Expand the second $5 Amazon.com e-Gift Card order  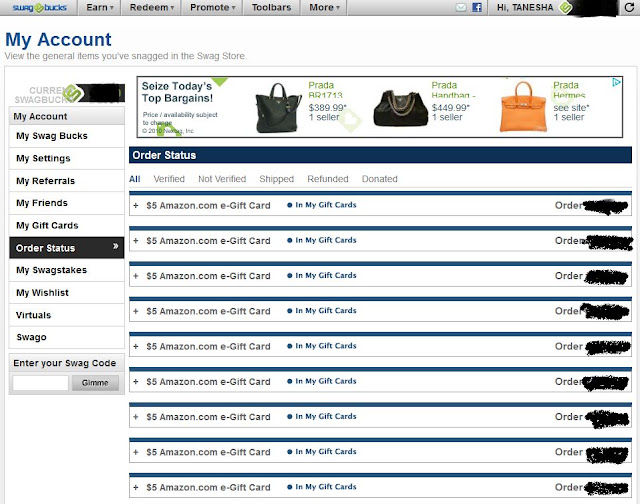point(136,240)
